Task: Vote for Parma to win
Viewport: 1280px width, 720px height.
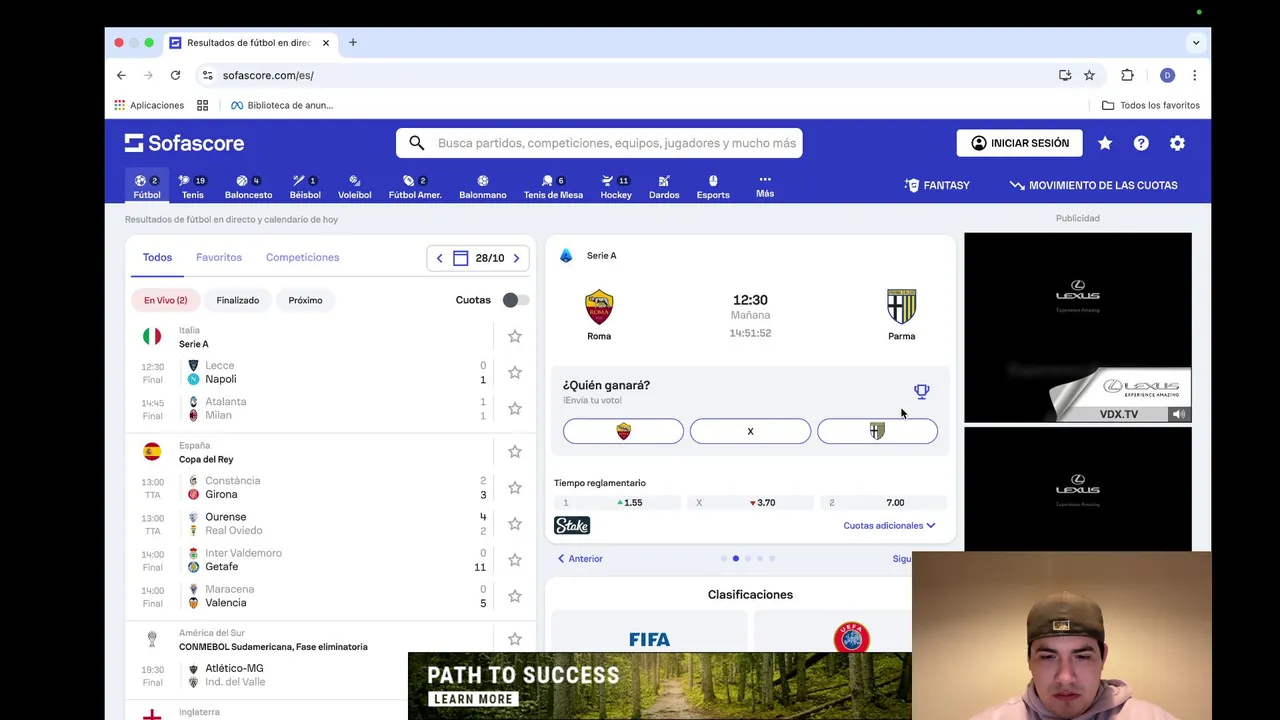Action: click(x=877, y=431)
